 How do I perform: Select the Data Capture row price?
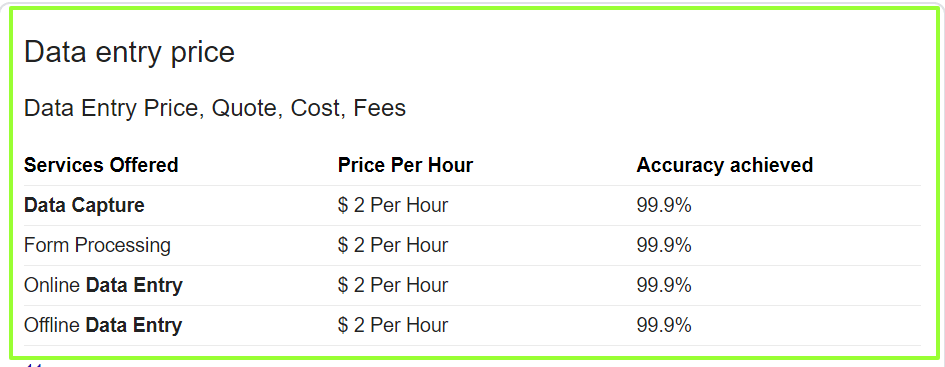point(393,205)
